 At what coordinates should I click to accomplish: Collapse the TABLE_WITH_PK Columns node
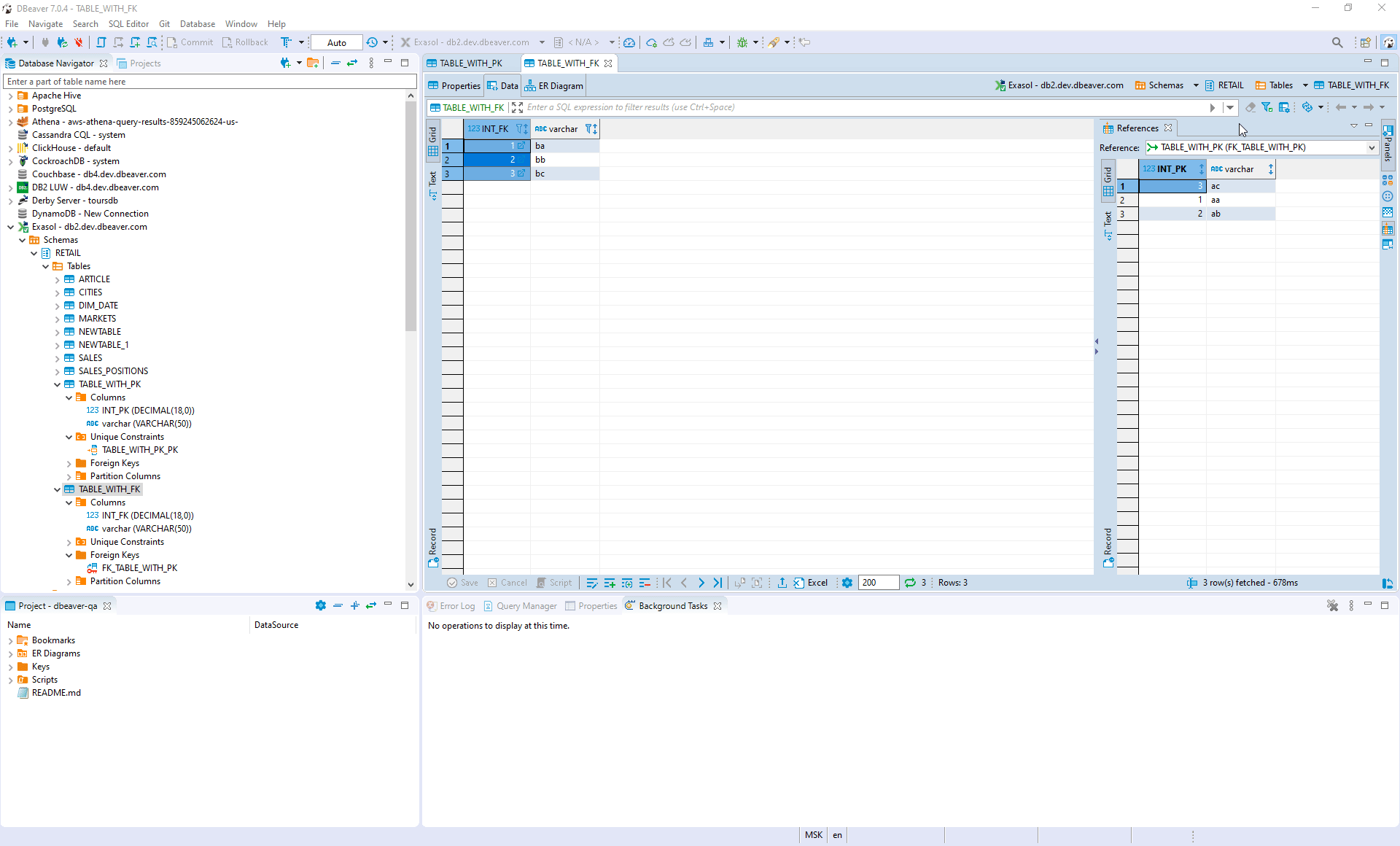[x=69, y=397]
